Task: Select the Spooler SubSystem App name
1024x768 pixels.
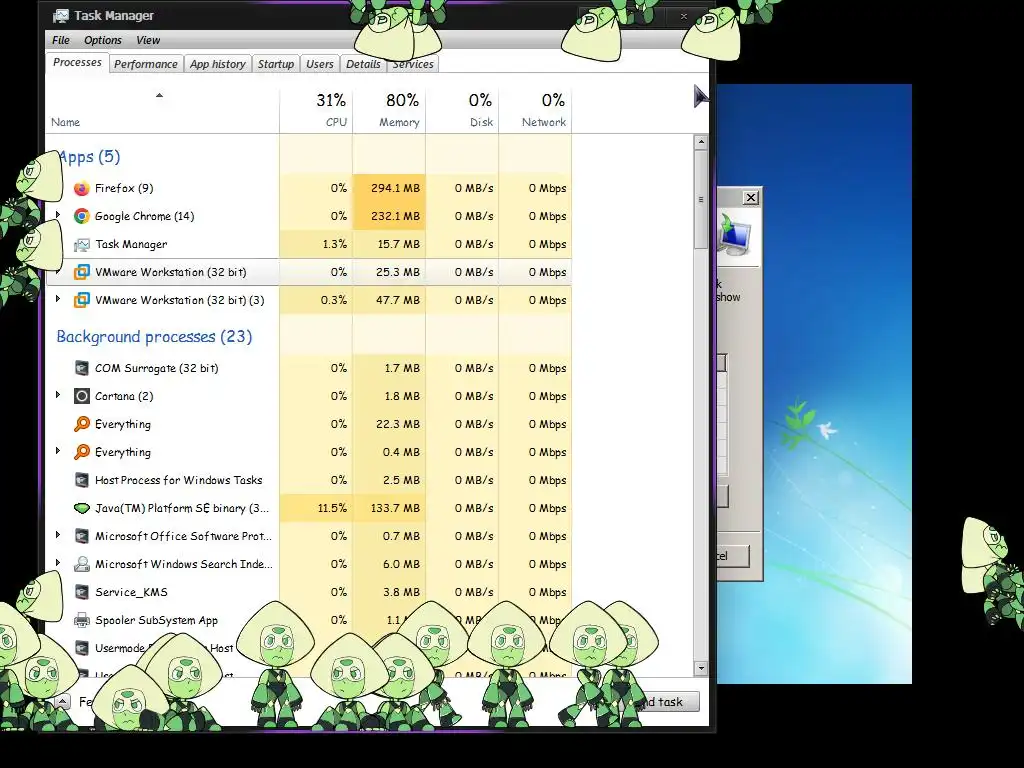Action: coord(156,620)
